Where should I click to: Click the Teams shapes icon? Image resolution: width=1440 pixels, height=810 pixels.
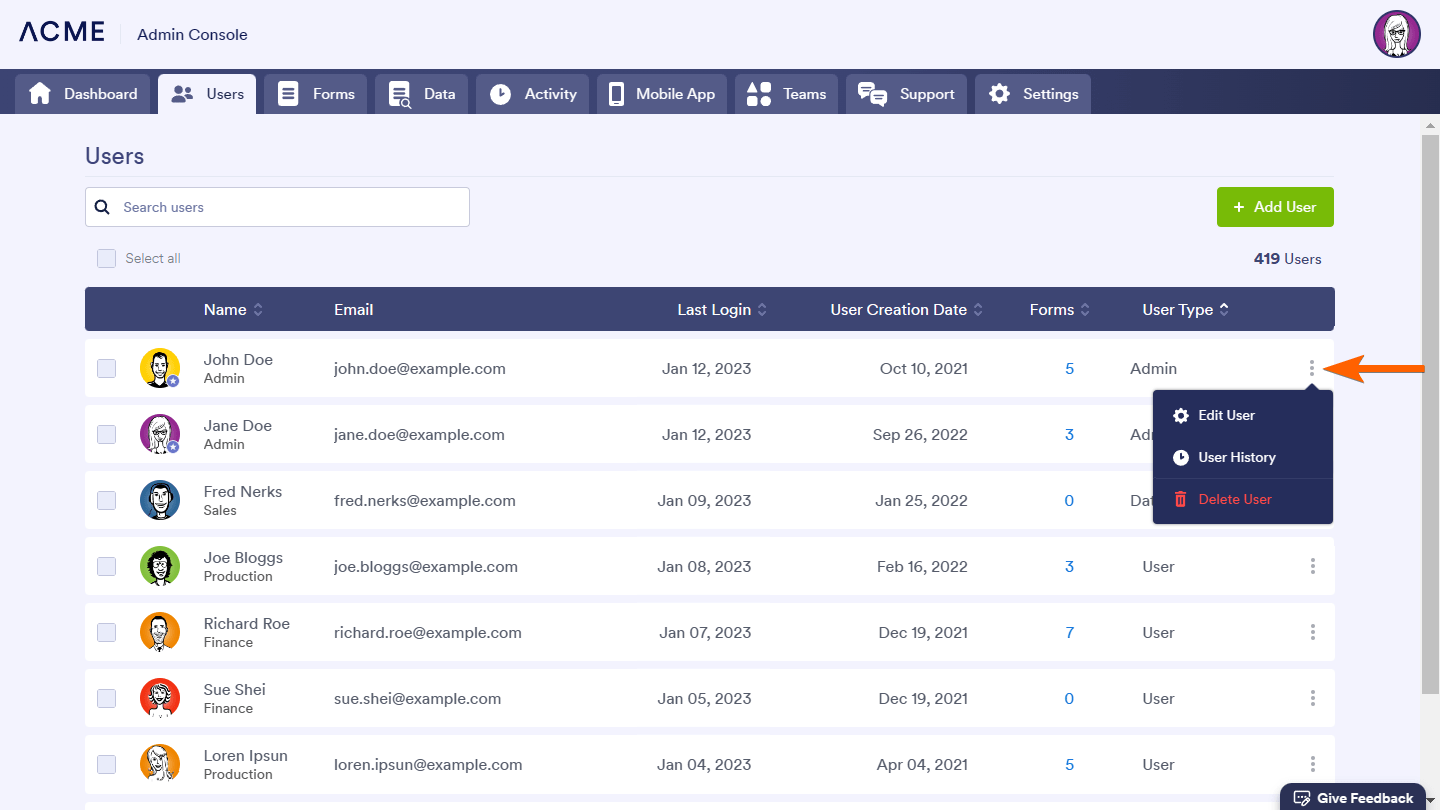coord(759,94)
